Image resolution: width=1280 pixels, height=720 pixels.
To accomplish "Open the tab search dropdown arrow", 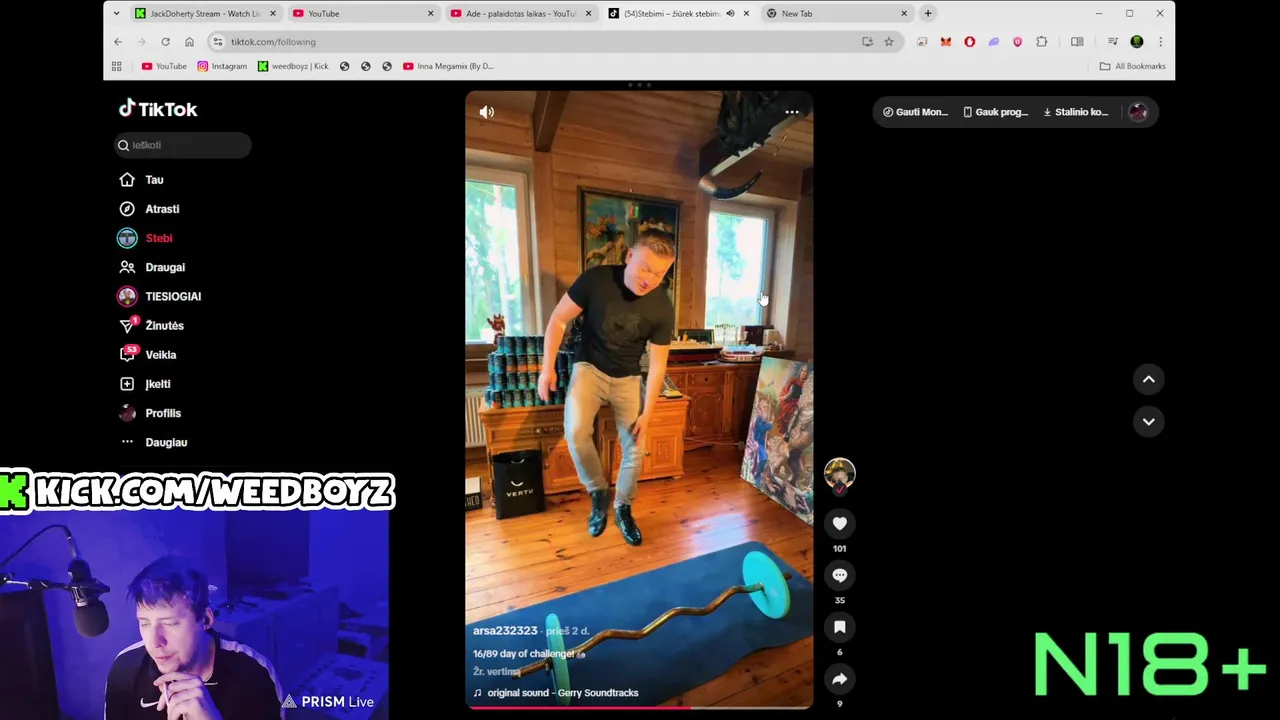I will pyautogui.click(x=116, y=14).
